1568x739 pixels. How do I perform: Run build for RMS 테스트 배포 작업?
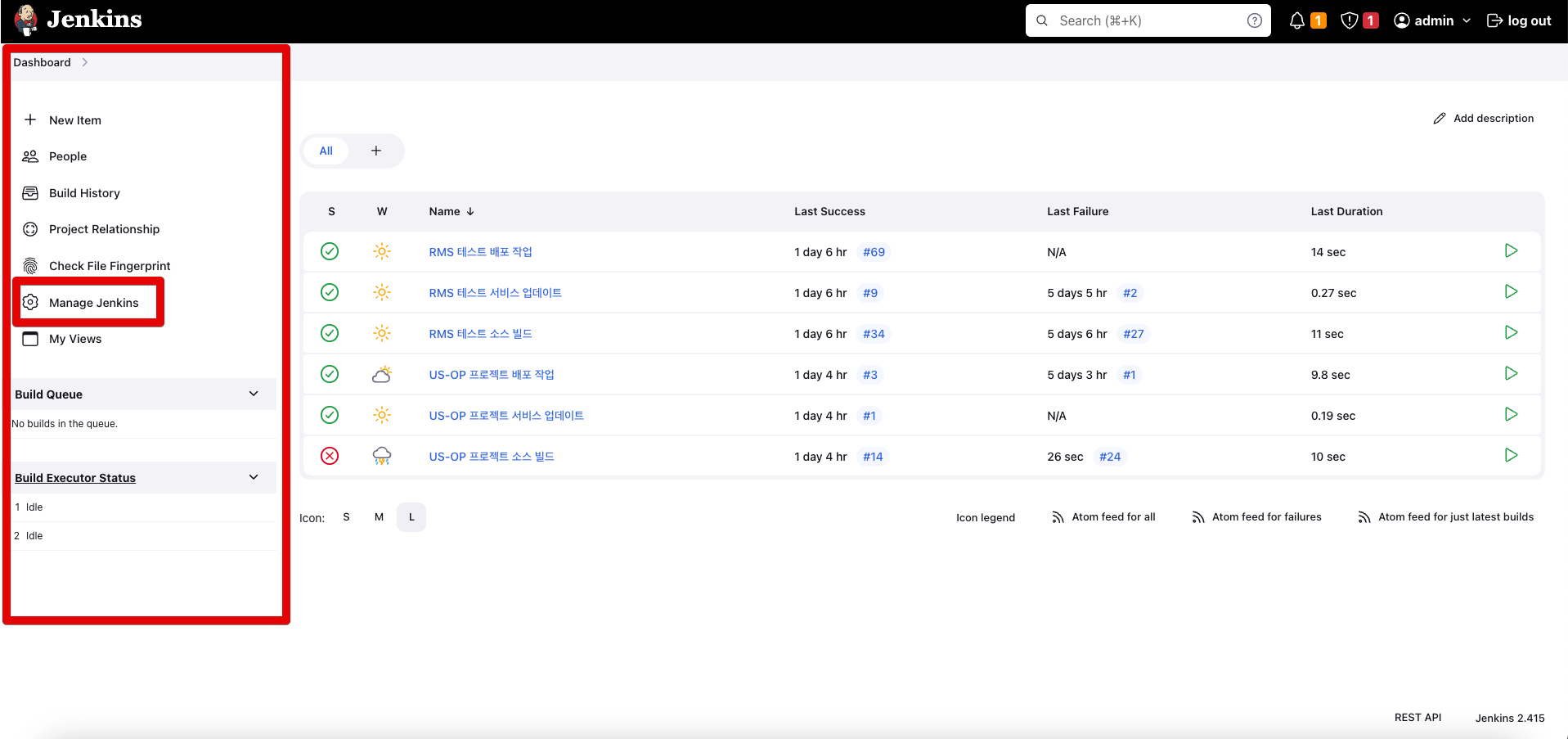(x=1511, y=251)
